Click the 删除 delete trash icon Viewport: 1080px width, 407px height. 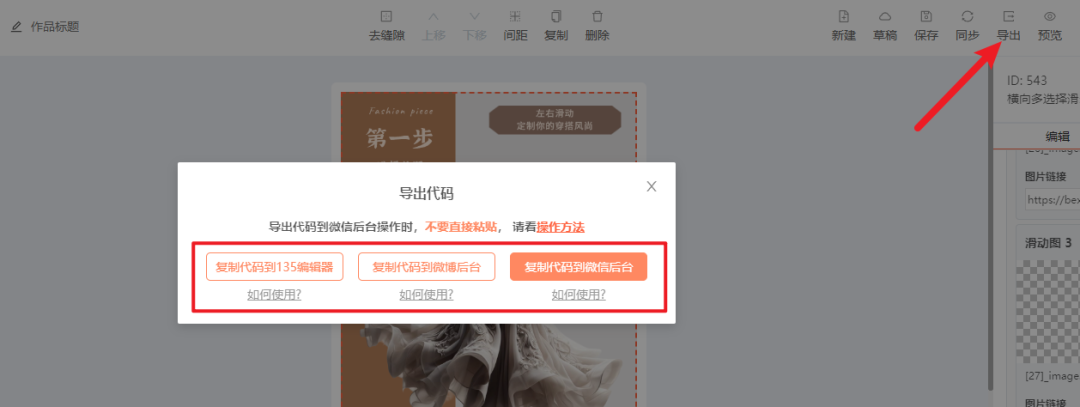(x=597, y=16)
